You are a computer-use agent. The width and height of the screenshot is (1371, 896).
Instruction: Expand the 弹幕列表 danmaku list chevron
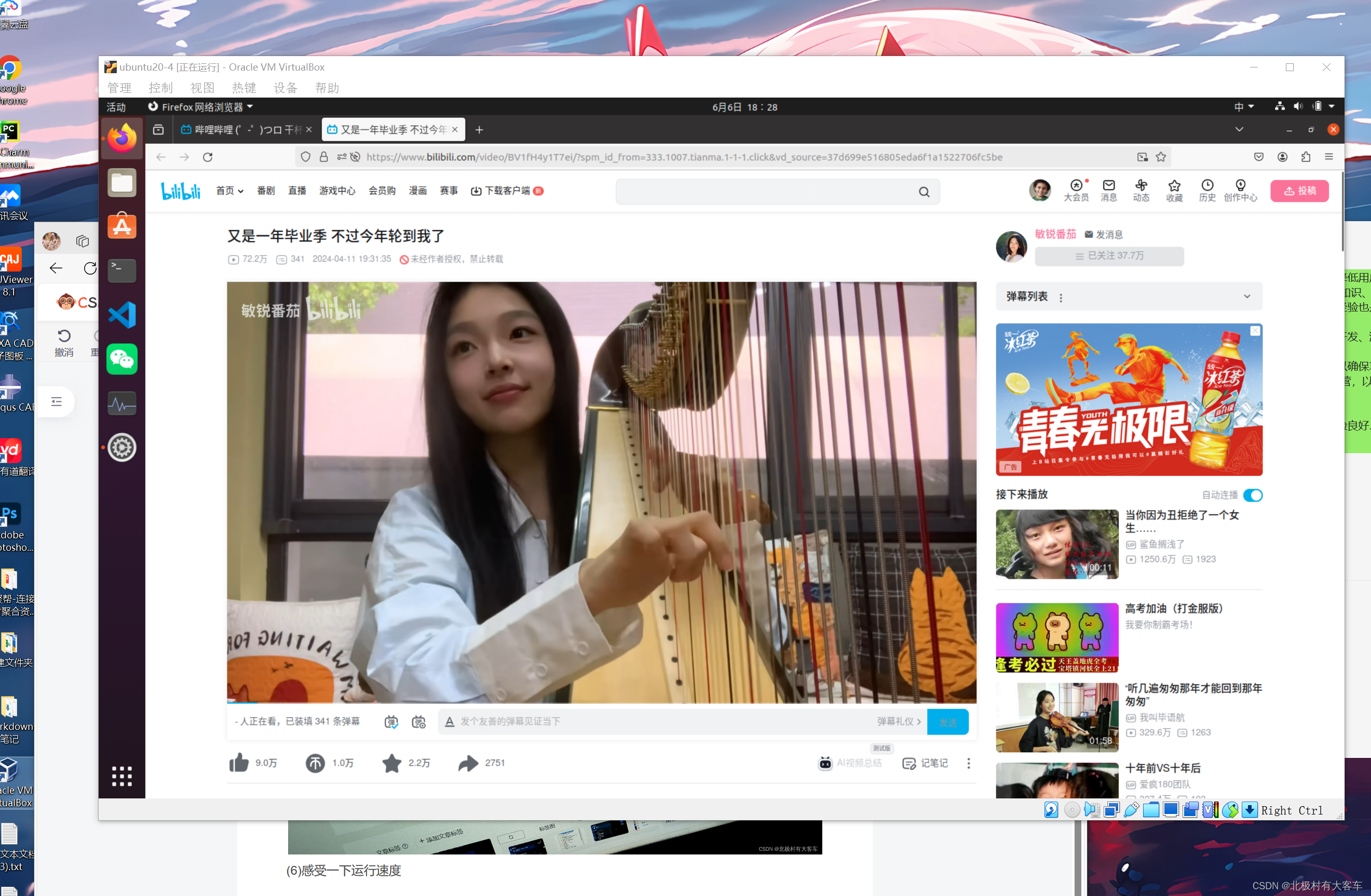pos(1246,296)
